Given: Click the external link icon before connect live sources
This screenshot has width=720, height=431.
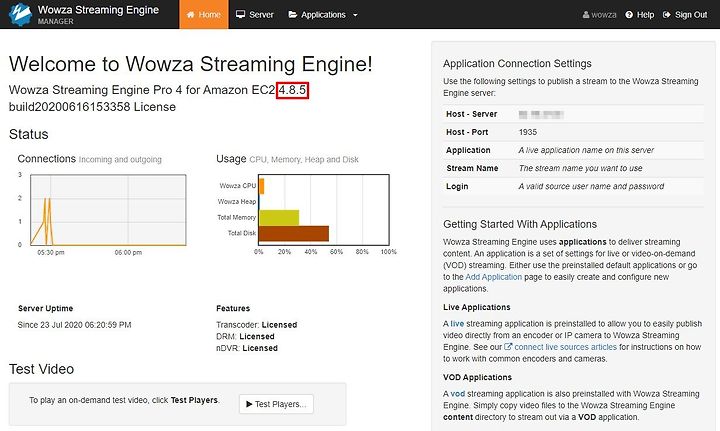Looking at the screenshot, I should coord(508,347).
